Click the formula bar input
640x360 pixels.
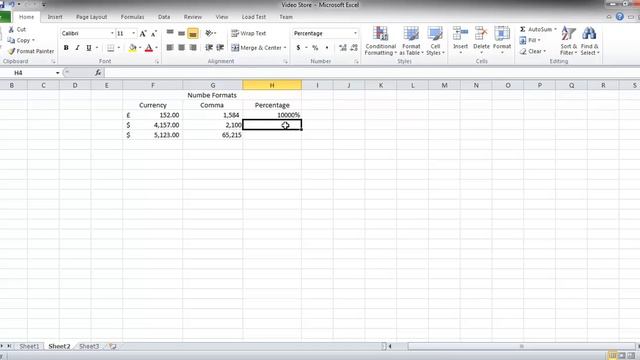[x=371, y=73]
